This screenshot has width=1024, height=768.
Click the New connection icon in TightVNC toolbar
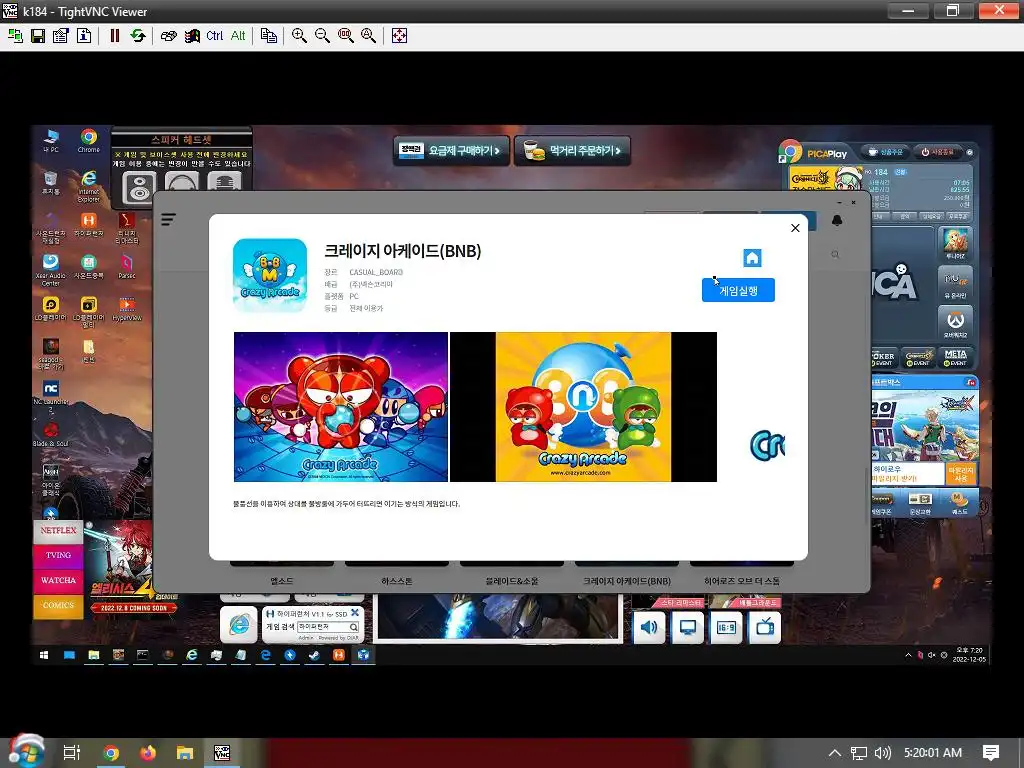tap(15, 36)
